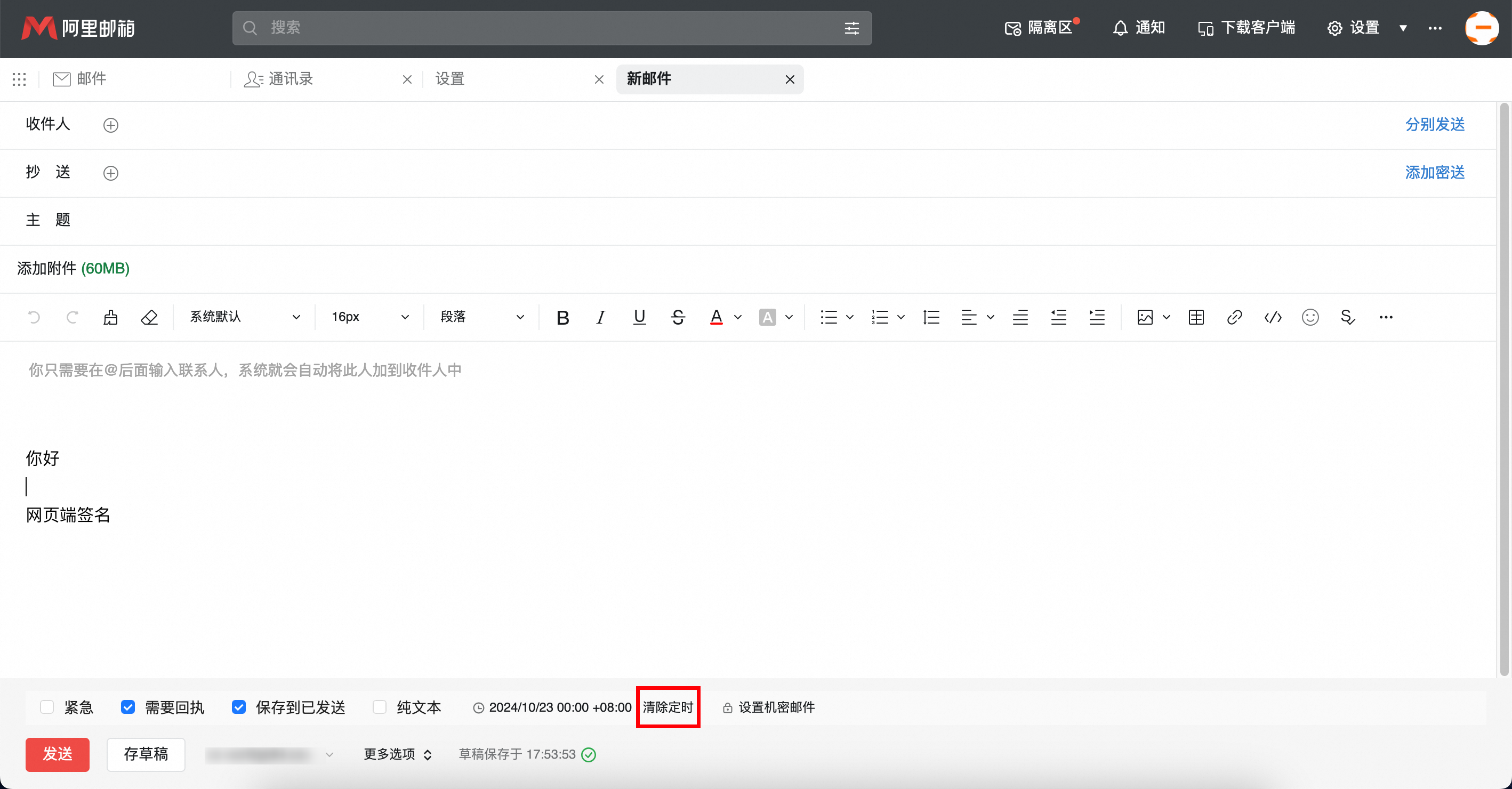This screenshot has height=789, width=1512.
Task: Apply italic formatting
Action: coord(600,317)
